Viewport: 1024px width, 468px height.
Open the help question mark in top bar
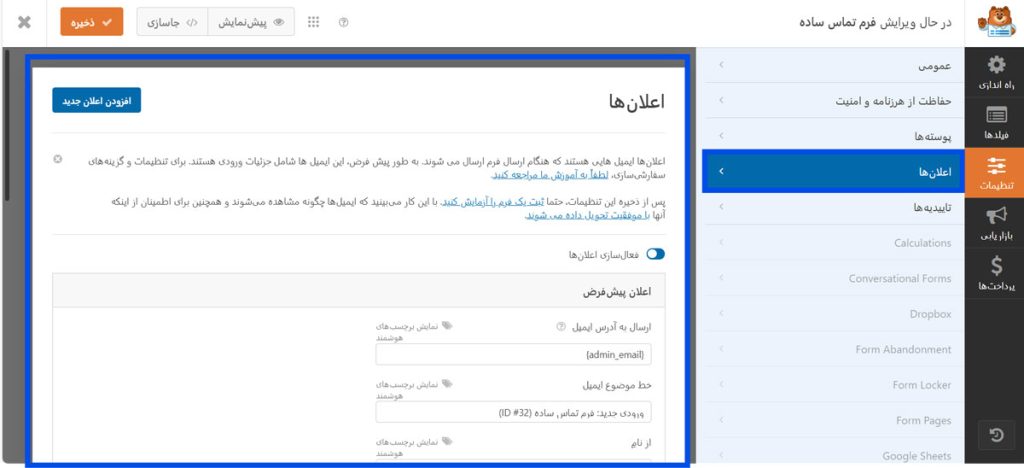coord(344,22)
